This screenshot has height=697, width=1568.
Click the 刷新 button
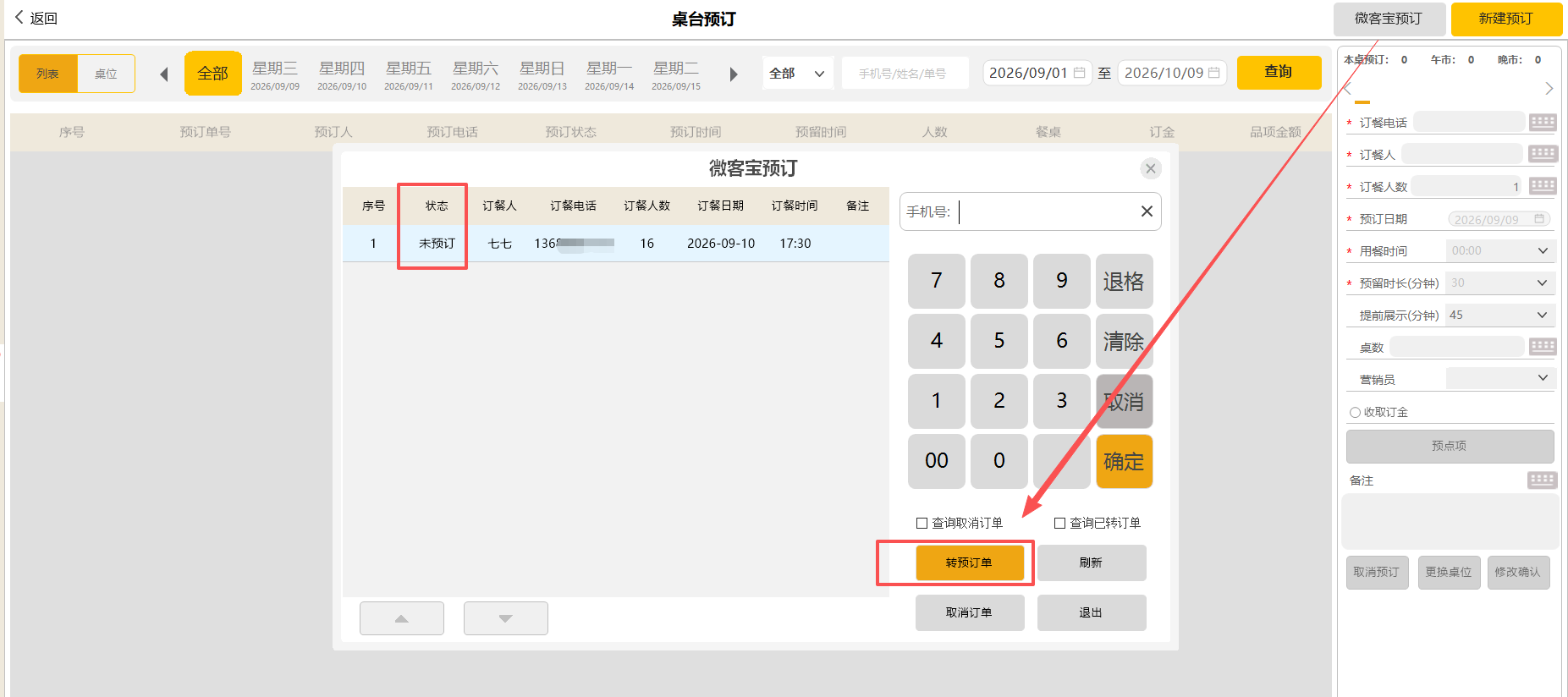tap(1092, 563)
